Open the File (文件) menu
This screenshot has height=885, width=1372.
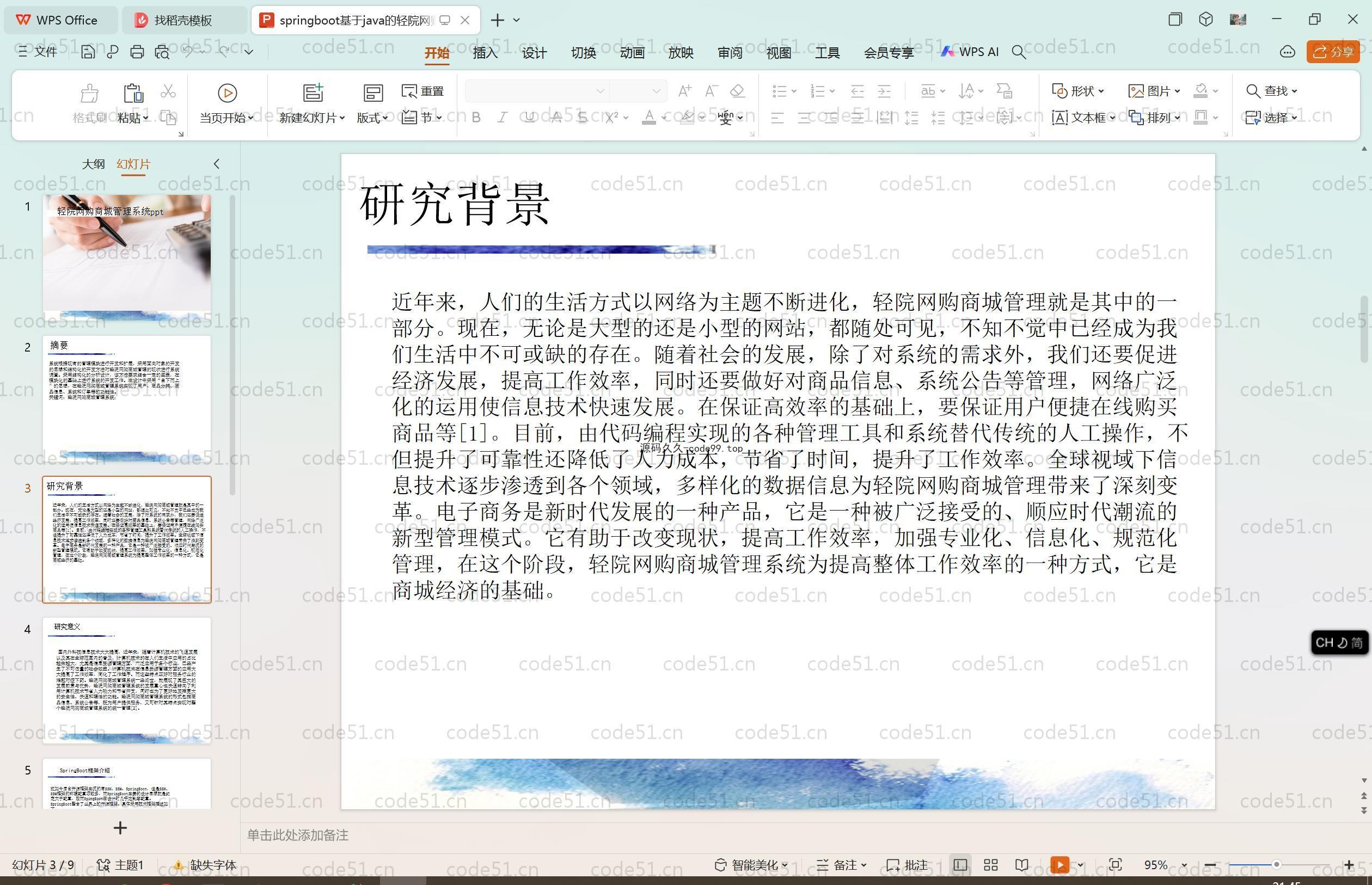pos(38,52)
